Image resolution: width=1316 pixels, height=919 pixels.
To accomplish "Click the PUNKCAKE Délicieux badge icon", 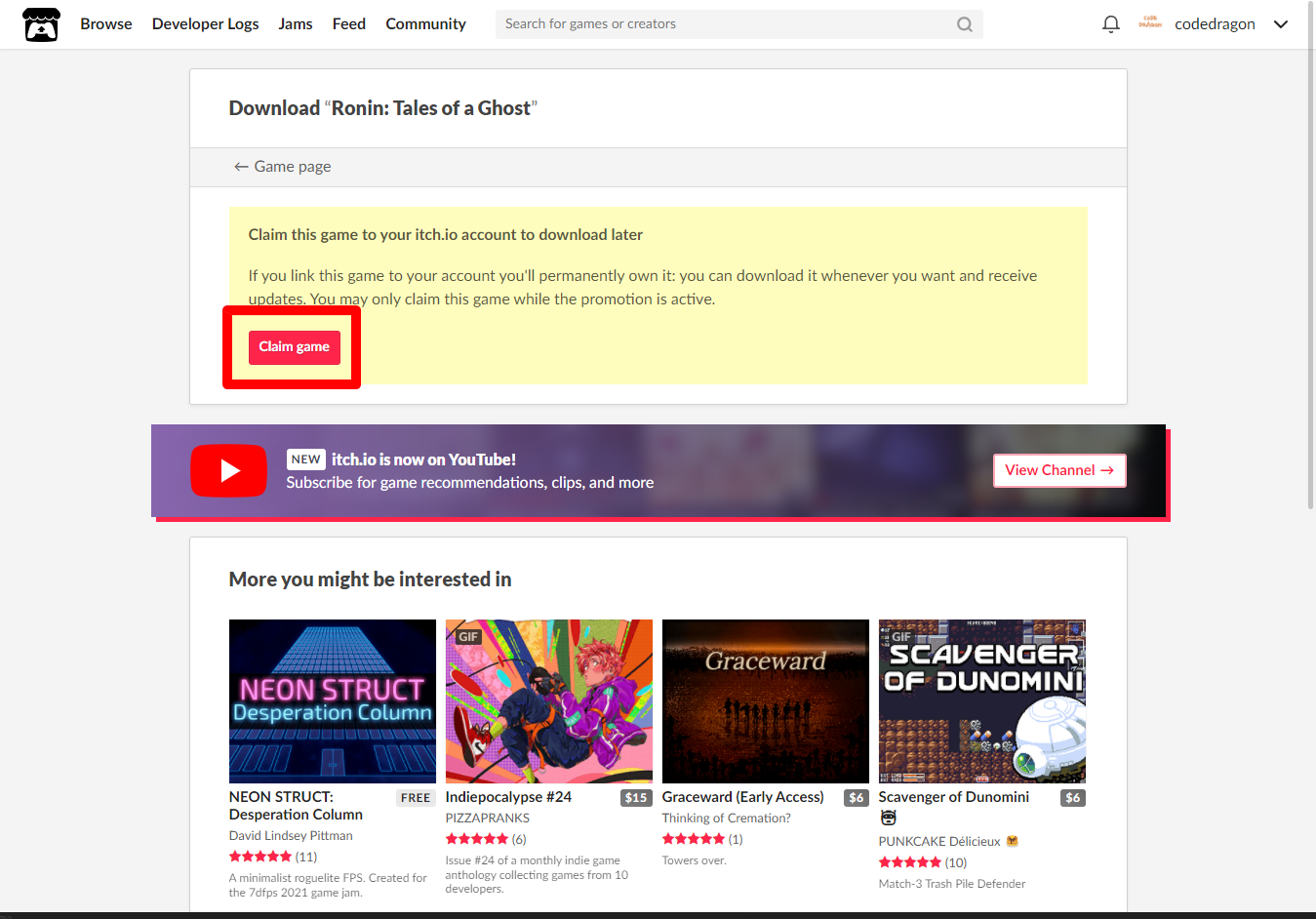I will [x=1012, y=841].
